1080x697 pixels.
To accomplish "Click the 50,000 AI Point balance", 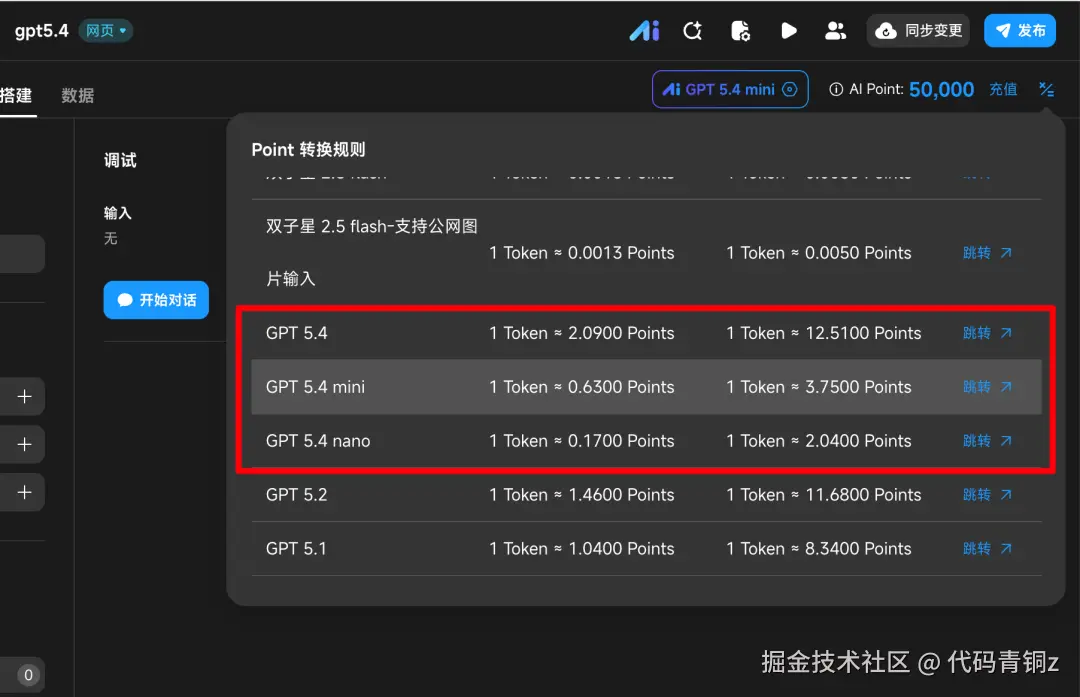I will pos(942,90).
